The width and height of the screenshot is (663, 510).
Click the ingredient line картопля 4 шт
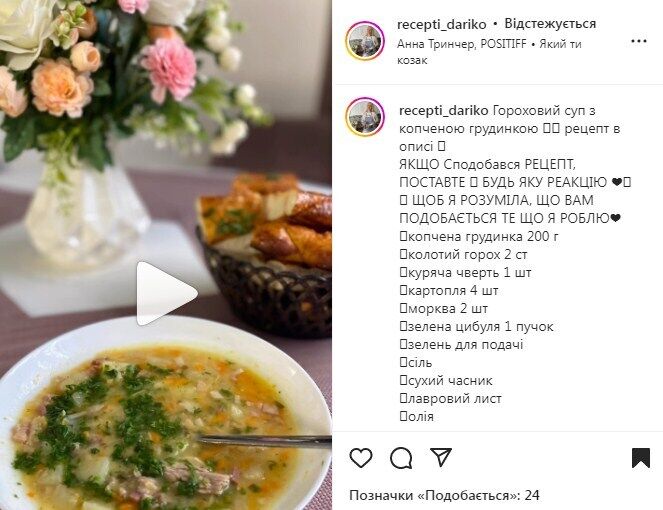pyautogui.click(x=449, y=291)
